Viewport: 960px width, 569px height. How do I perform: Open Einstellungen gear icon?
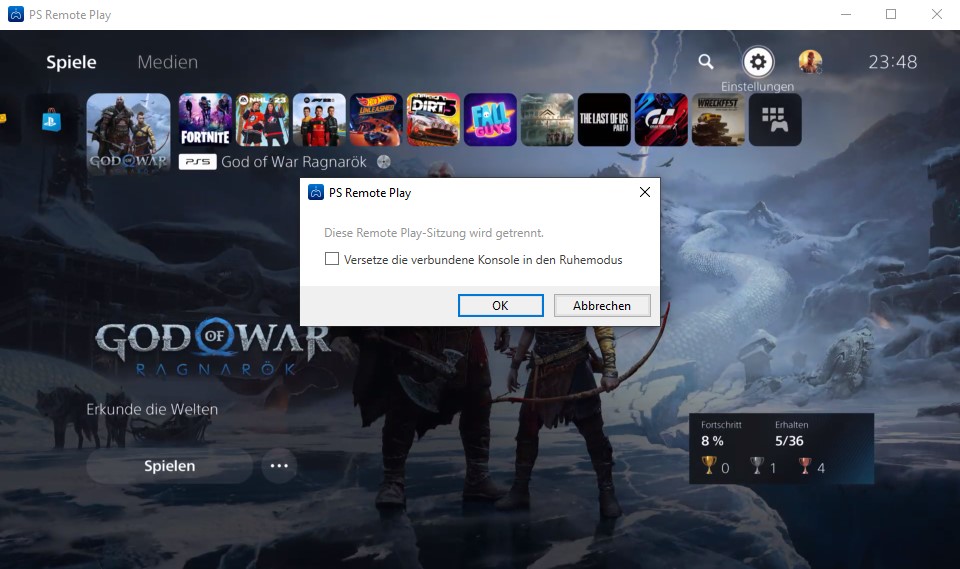(758, 62)
